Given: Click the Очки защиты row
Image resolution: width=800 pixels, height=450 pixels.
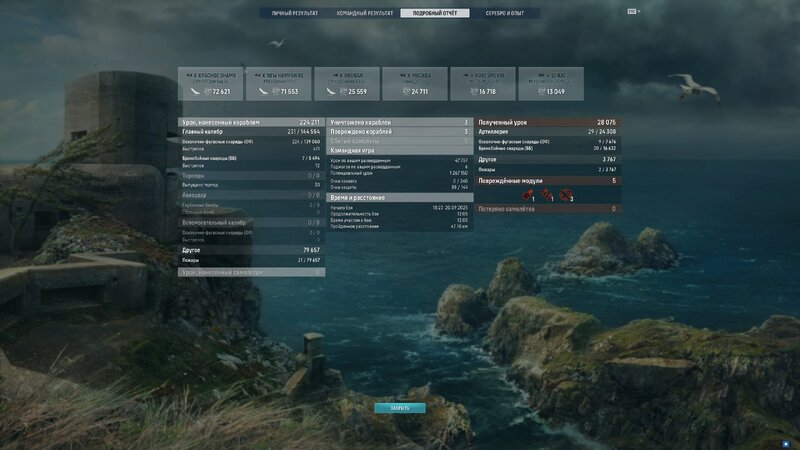Looking at the screenshot, I should pos(399,187).
